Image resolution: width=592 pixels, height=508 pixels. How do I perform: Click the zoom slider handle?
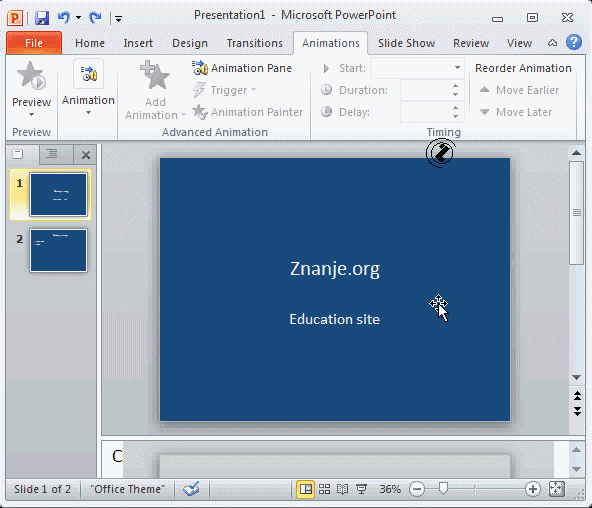click(x=444, y=489)
